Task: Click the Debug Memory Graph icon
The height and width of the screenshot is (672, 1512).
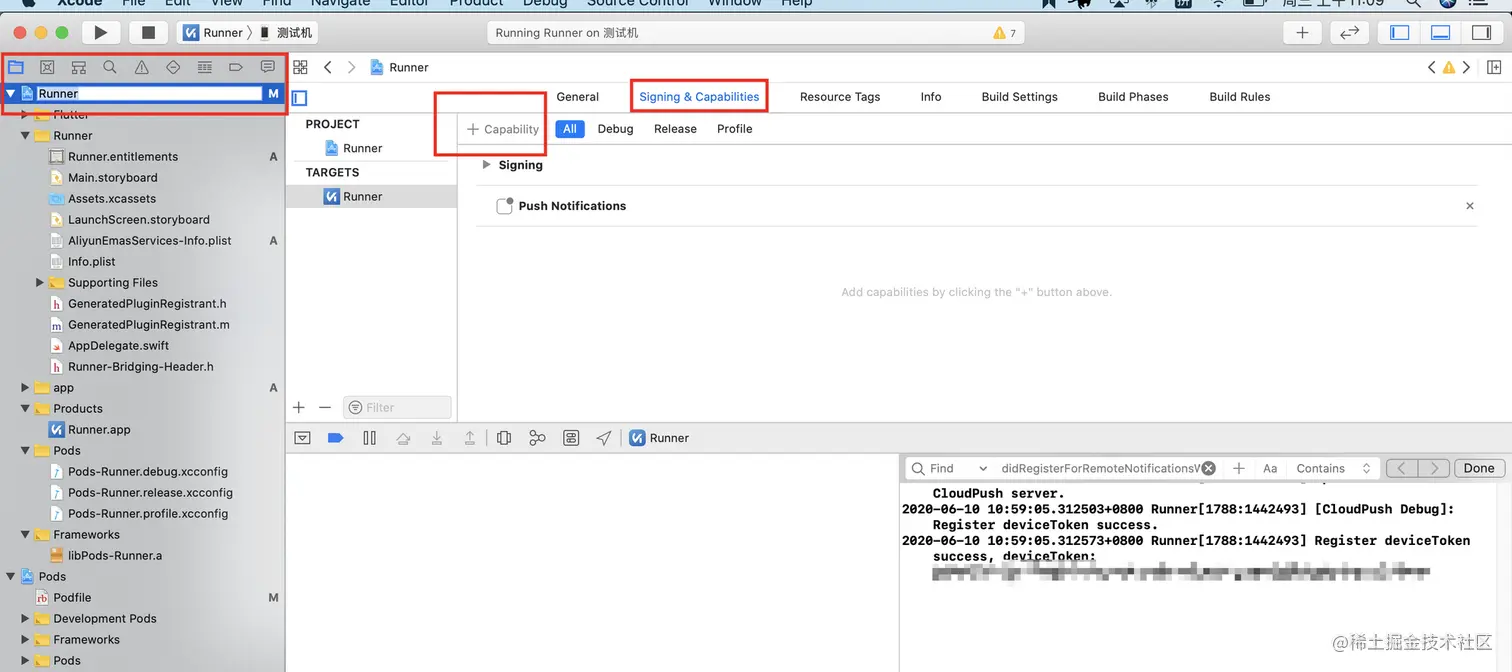Action: pyautogui.click(x=537, y=438)
